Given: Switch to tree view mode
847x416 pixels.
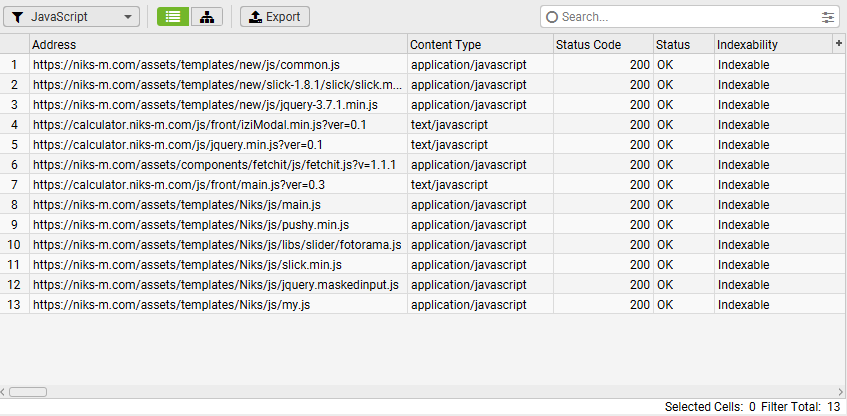Looking at the screenshot, I should [206, 17].
